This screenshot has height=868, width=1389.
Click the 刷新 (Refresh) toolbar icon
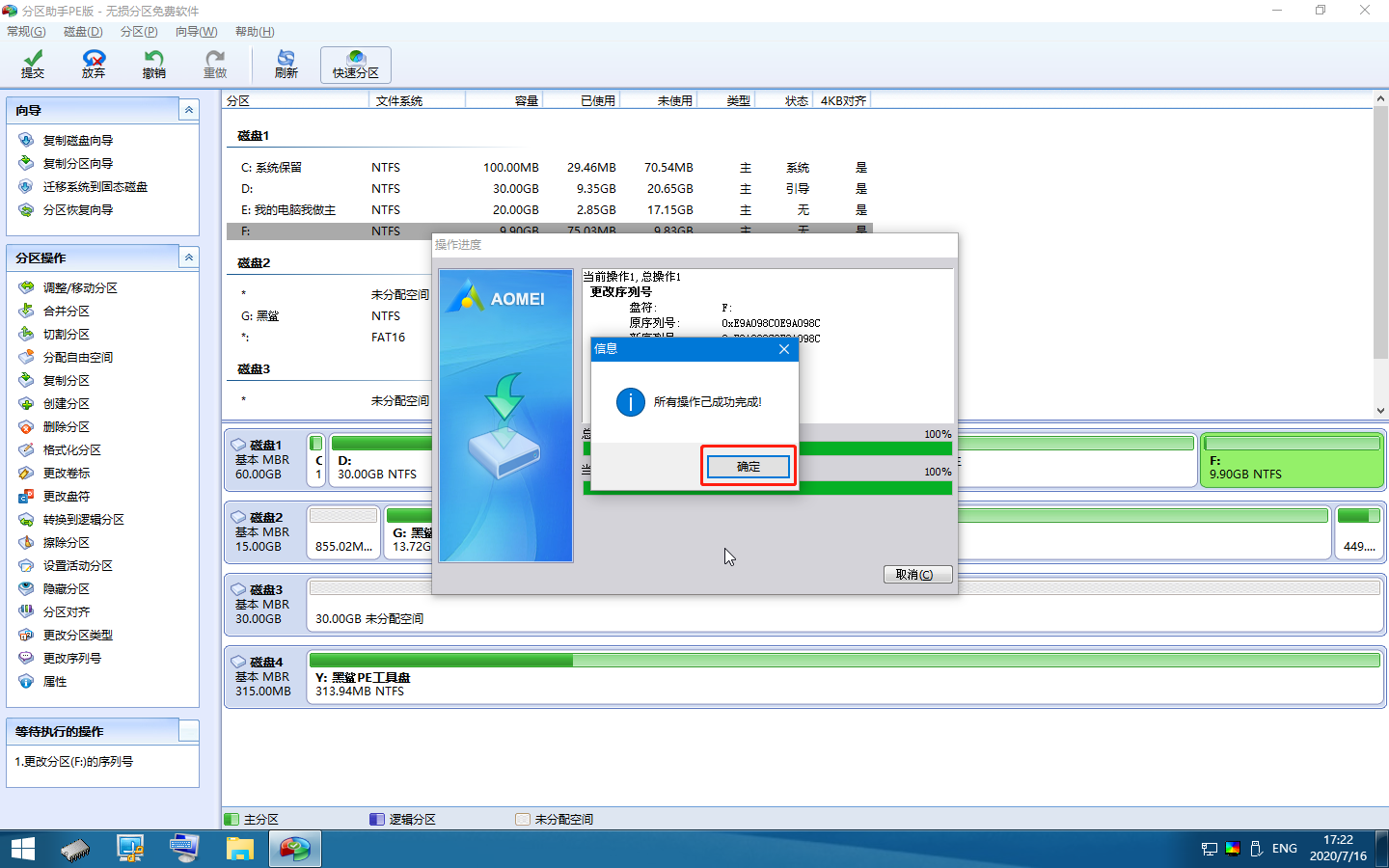pyautogui.click(x=286, y=65)
